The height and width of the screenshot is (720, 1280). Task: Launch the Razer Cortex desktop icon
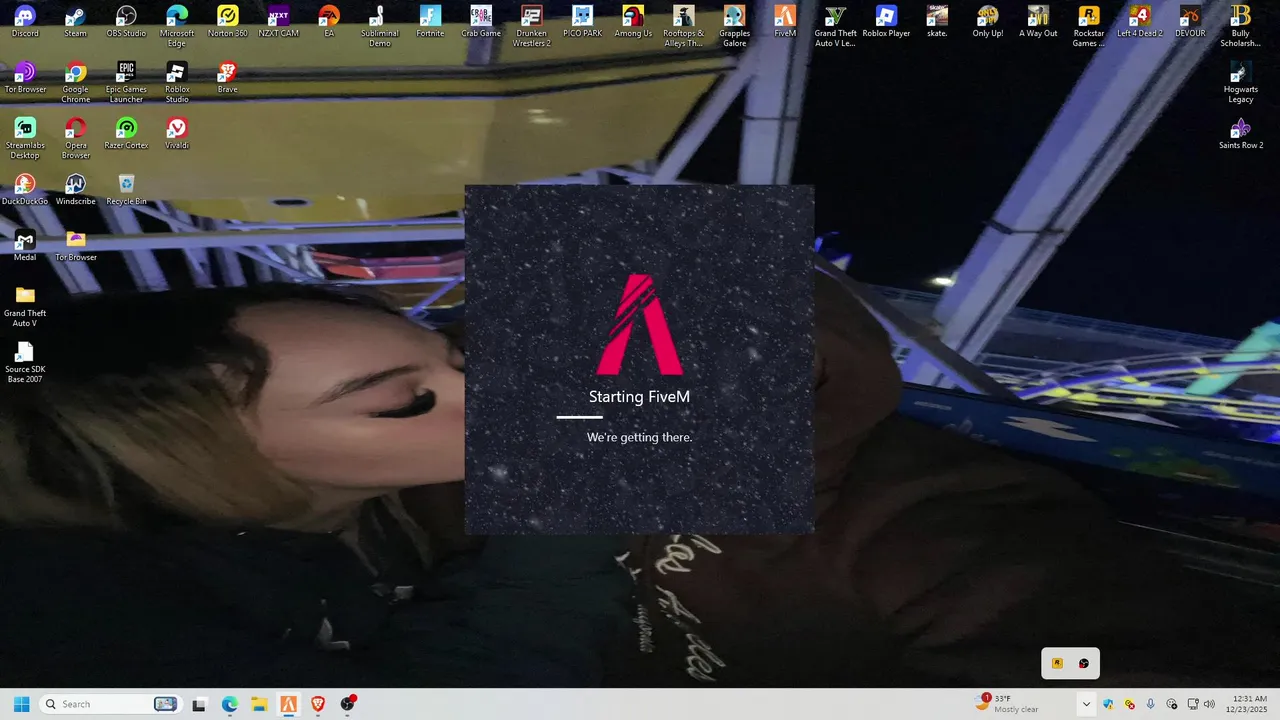pos(126,134)
